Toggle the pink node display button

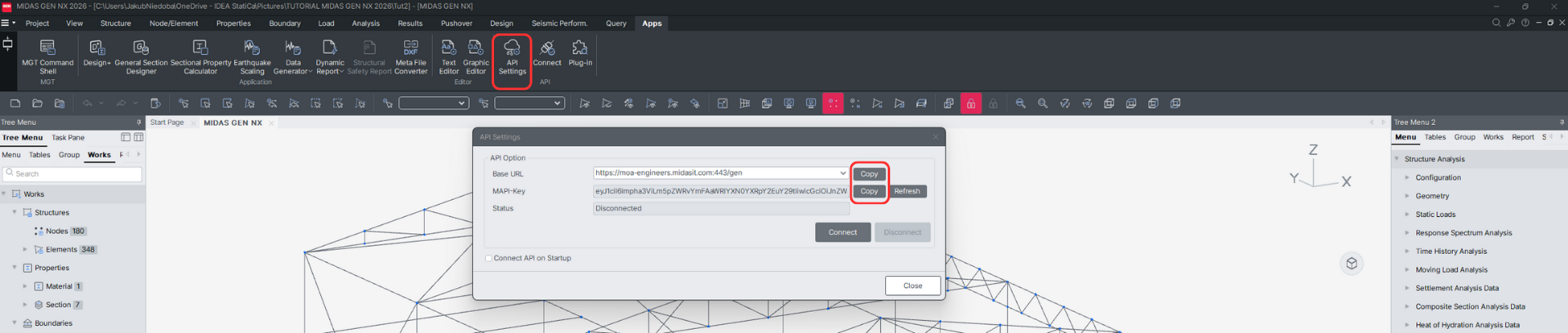click(833, 104)
